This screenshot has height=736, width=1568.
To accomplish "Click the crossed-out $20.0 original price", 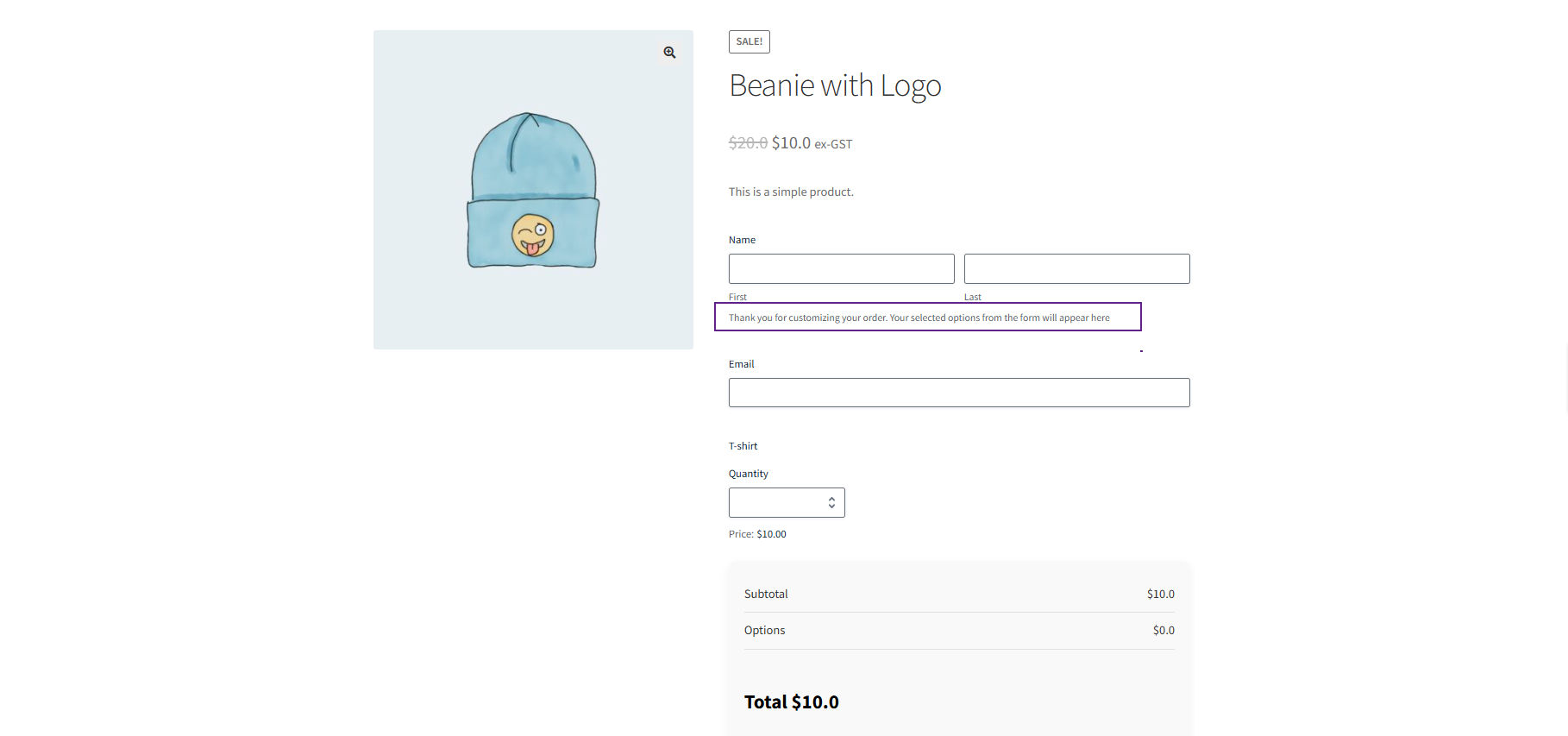I will [748, 143].
